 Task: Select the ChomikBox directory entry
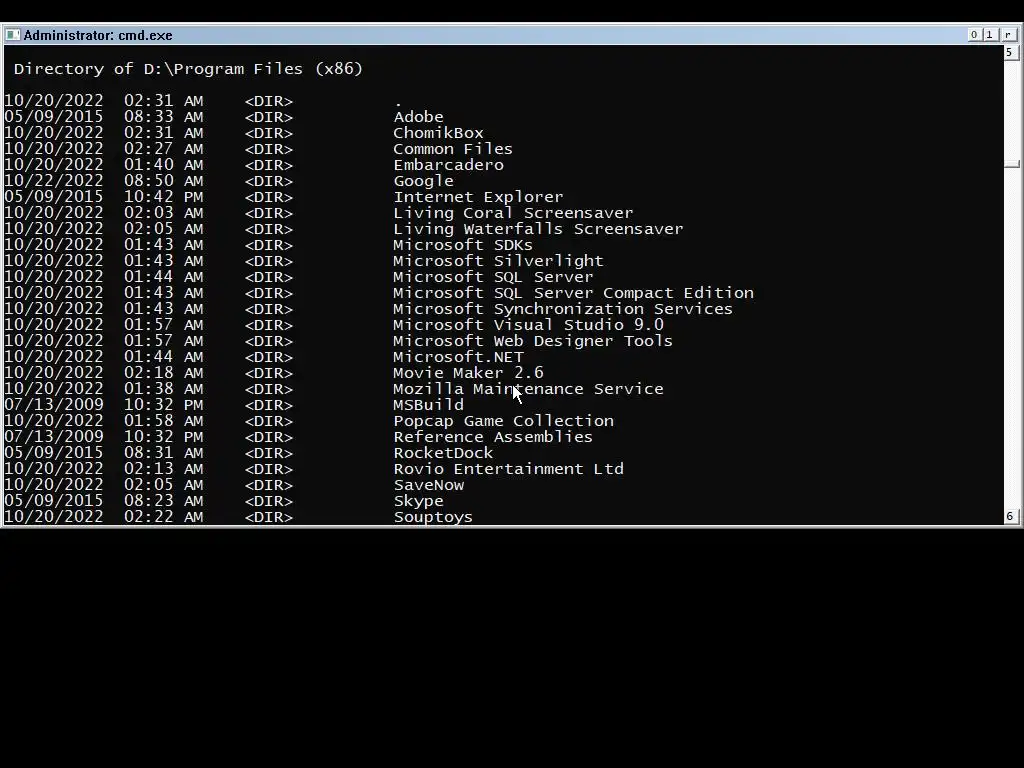tap(438, 133)
